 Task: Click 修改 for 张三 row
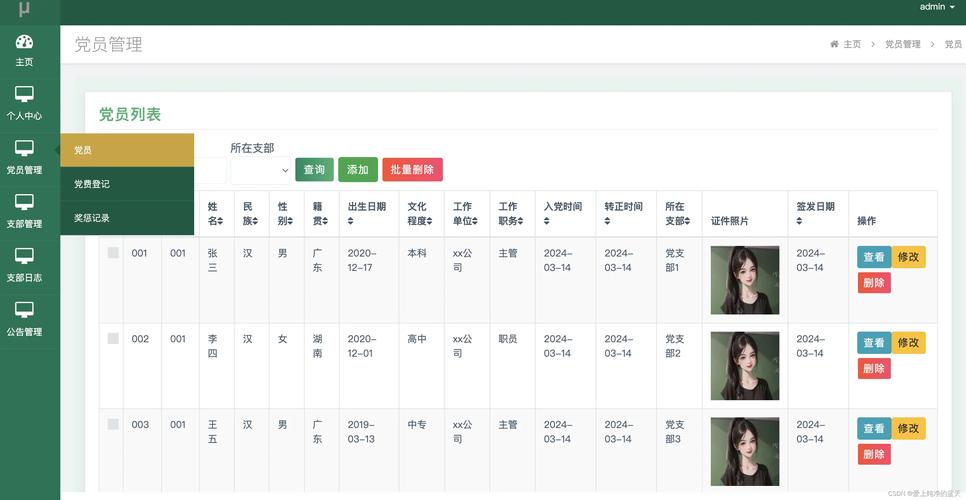(x=908, y=257)
